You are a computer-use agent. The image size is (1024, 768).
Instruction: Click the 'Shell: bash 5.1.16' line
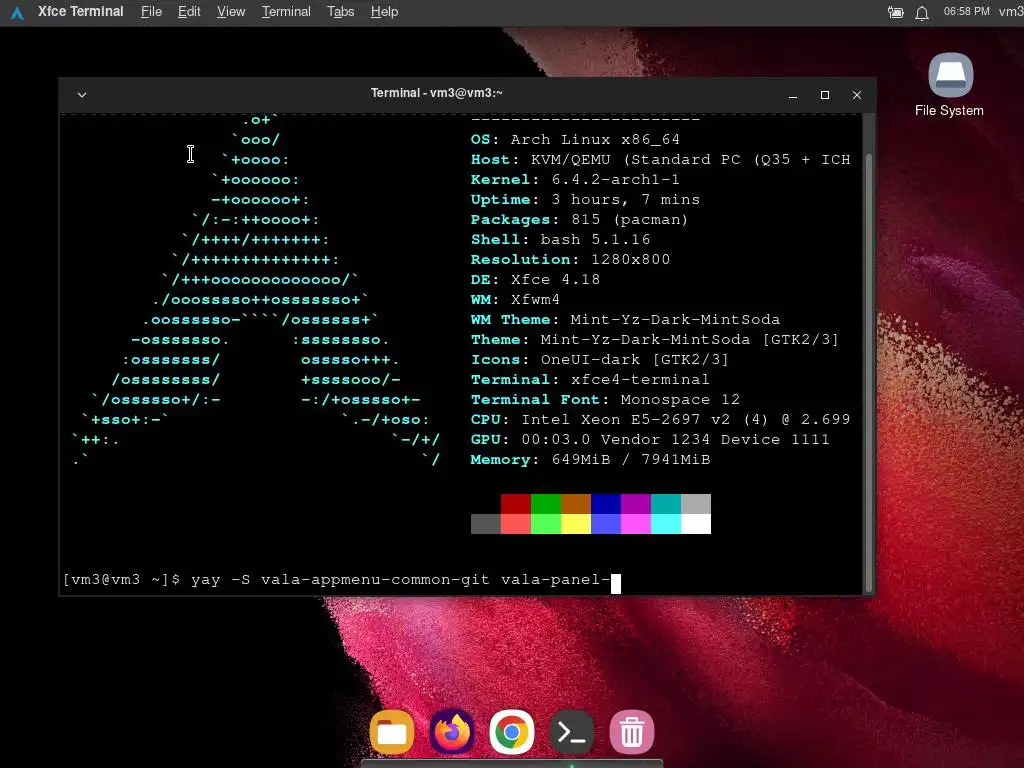[x=560, y=240]
